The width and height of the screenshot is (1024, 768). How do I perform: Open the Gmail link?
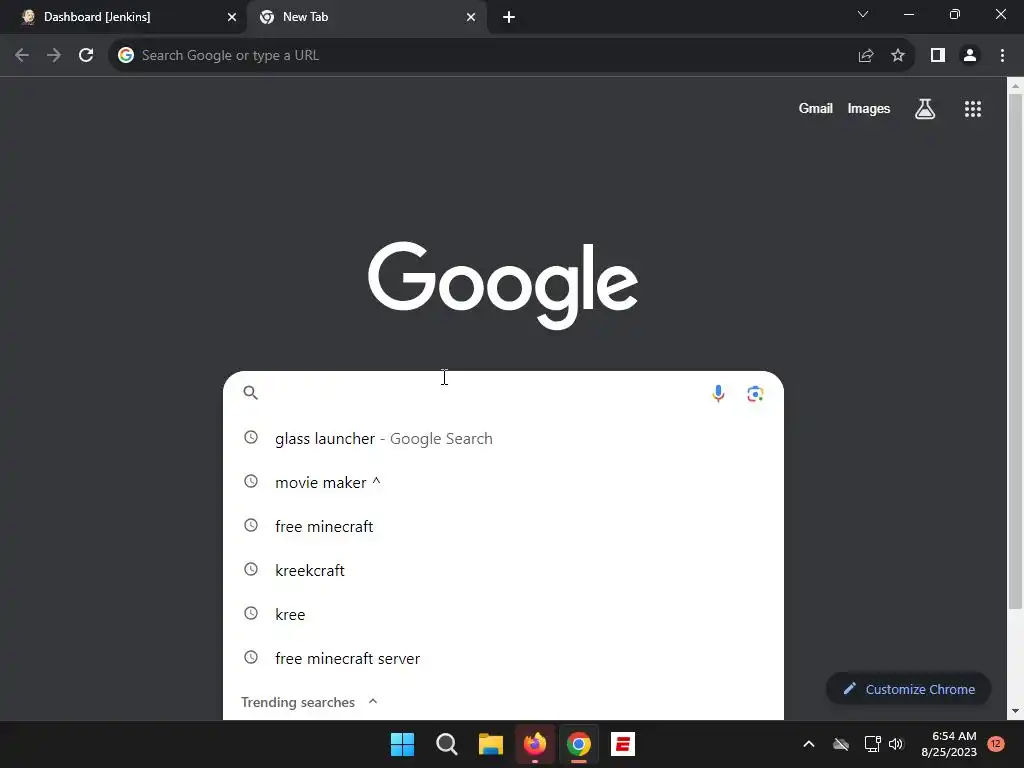tap(816, 108)
